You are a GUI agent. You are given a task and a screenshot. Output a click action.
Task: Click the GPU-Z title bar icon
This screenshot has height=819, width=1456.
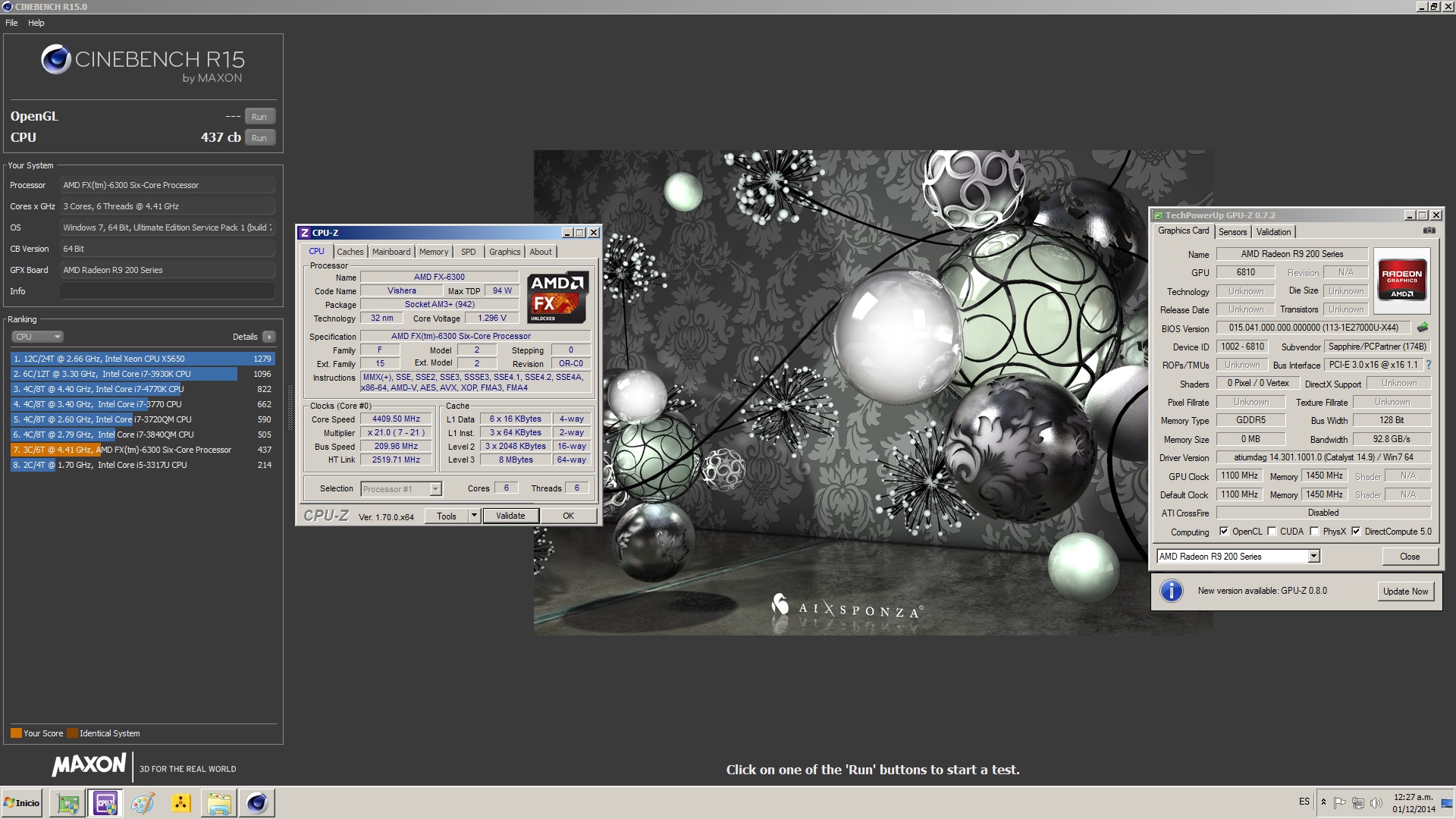1158,215
